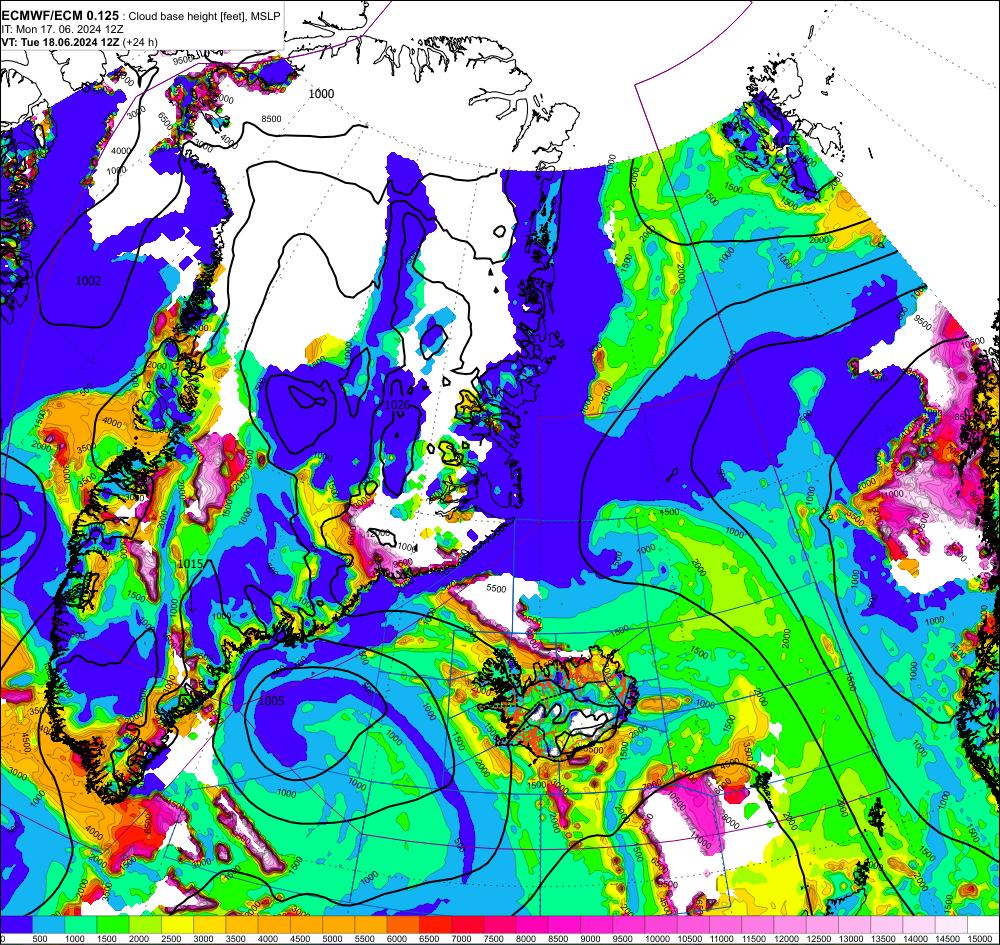Click the '13500' legend scale label

pos(883,939)
